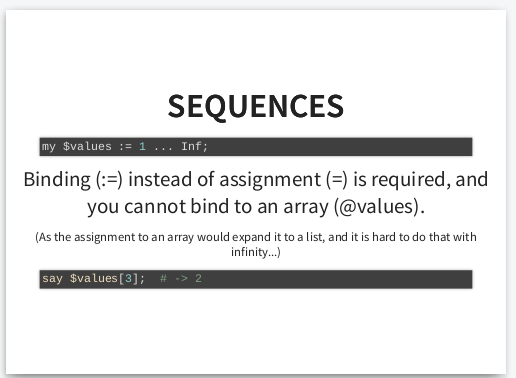Click the 'my' keyword in first code block
This screenshot has height=378, width=516.
[49, 147]
